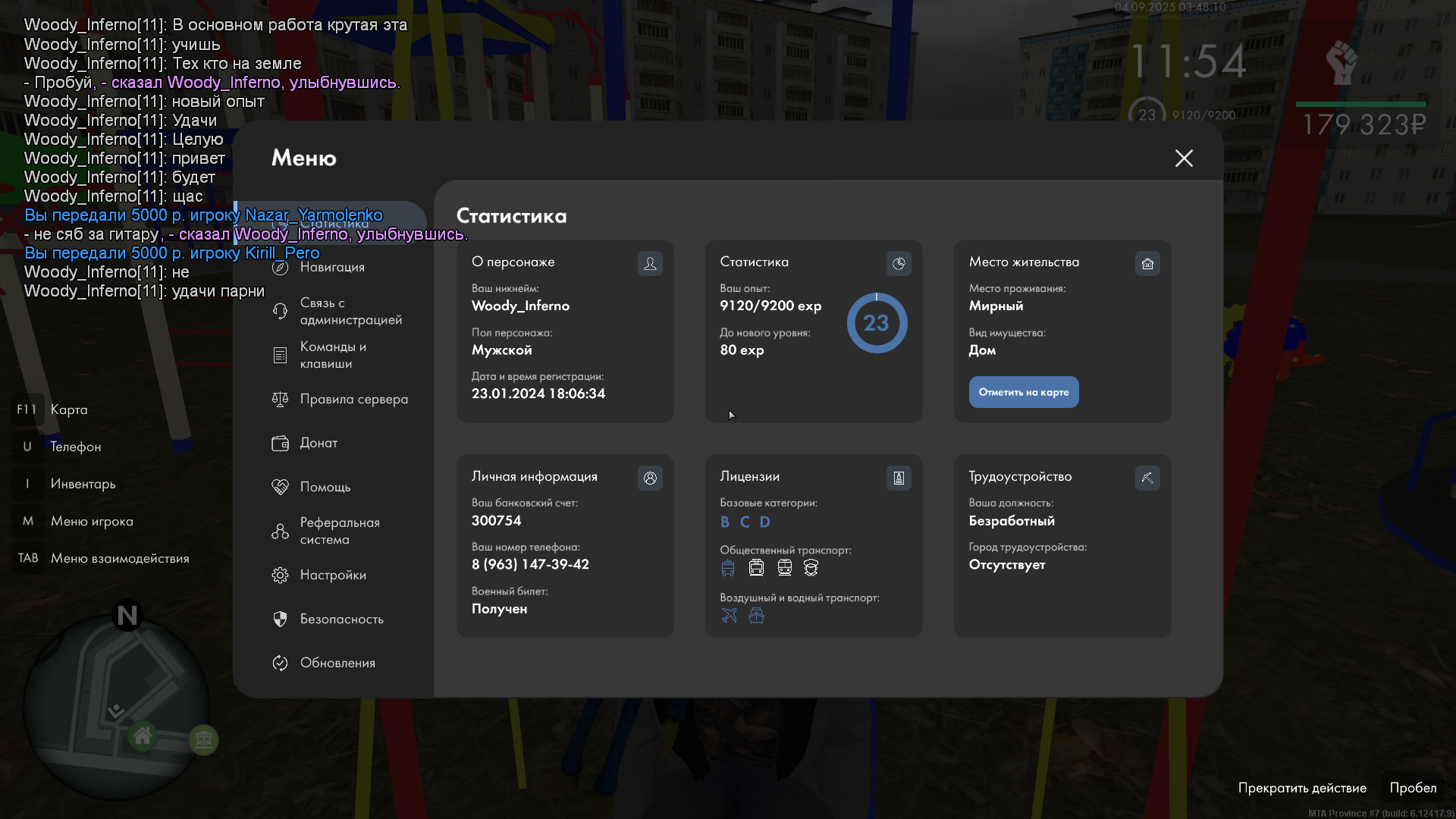1456x819 pixels.
Task: Click the bank marker on the minimap
Action: [x=203, y=740]
